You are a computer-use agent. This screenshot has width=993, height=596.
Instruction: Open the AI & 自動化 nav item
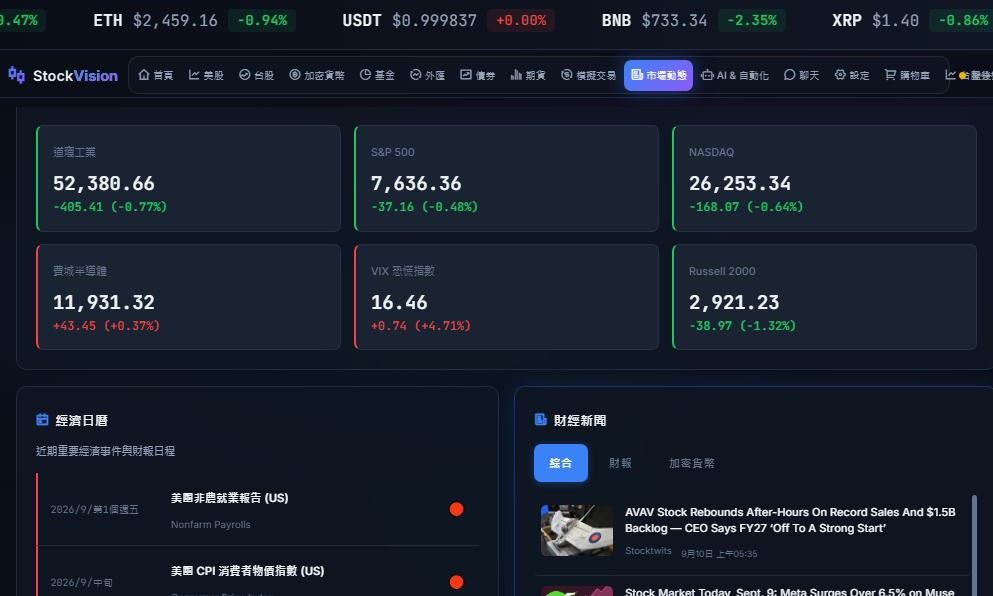[735, 75]
